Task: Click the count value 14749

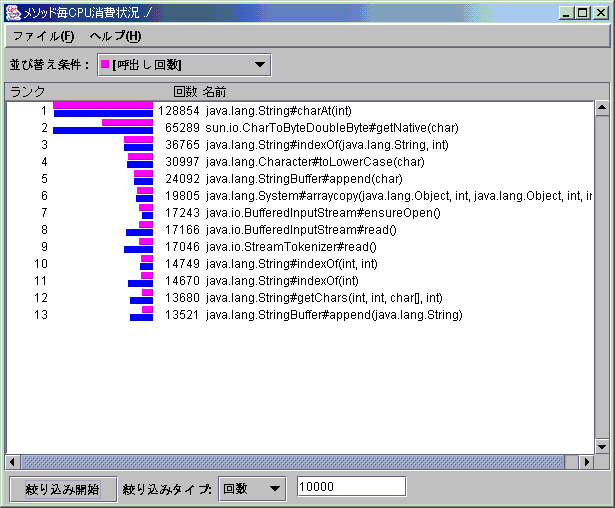Action: (x=182, y=264)
